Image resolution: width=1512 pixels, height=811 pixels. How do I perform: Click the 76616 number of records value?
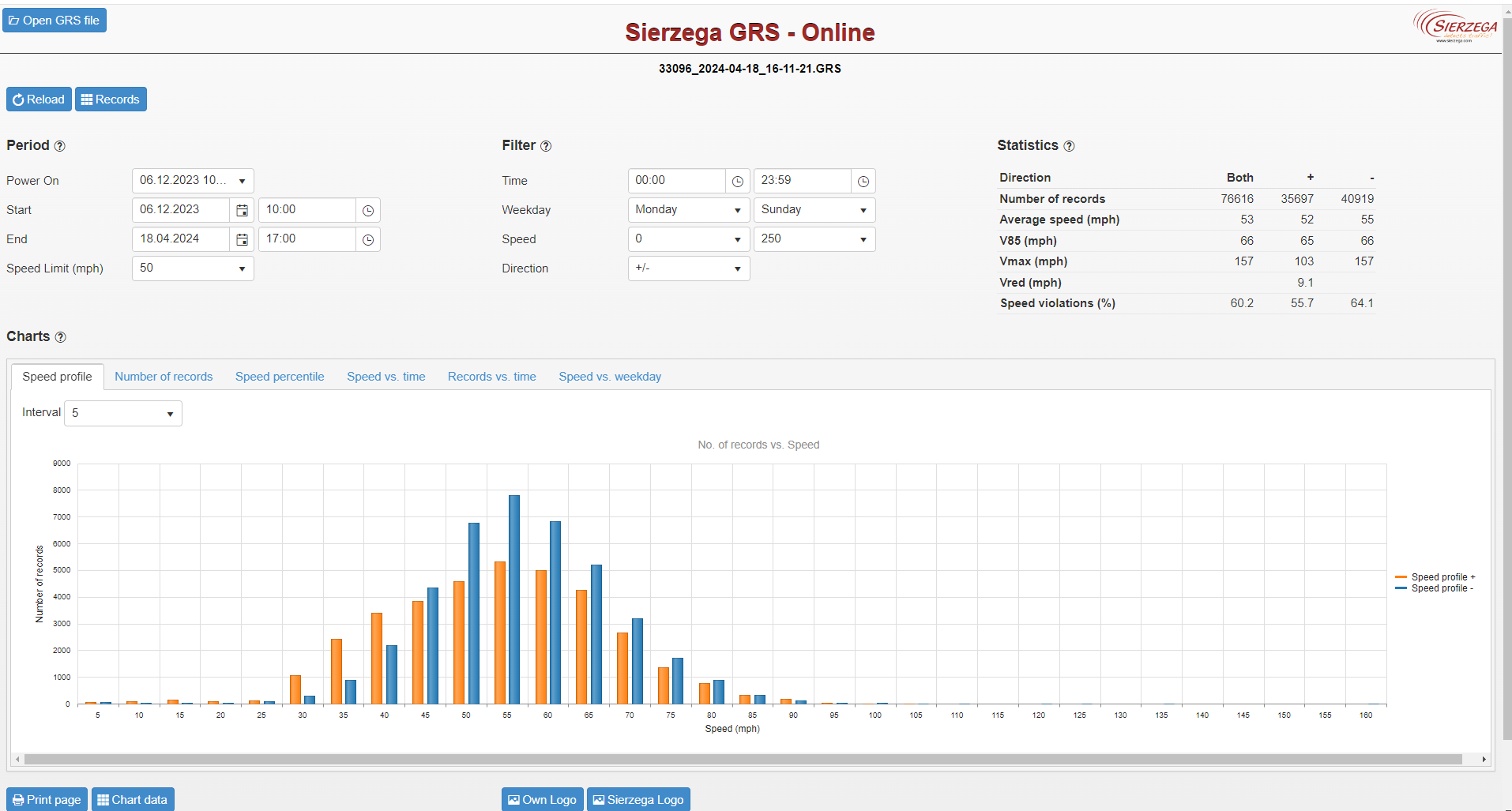[x=1237, y=199]
